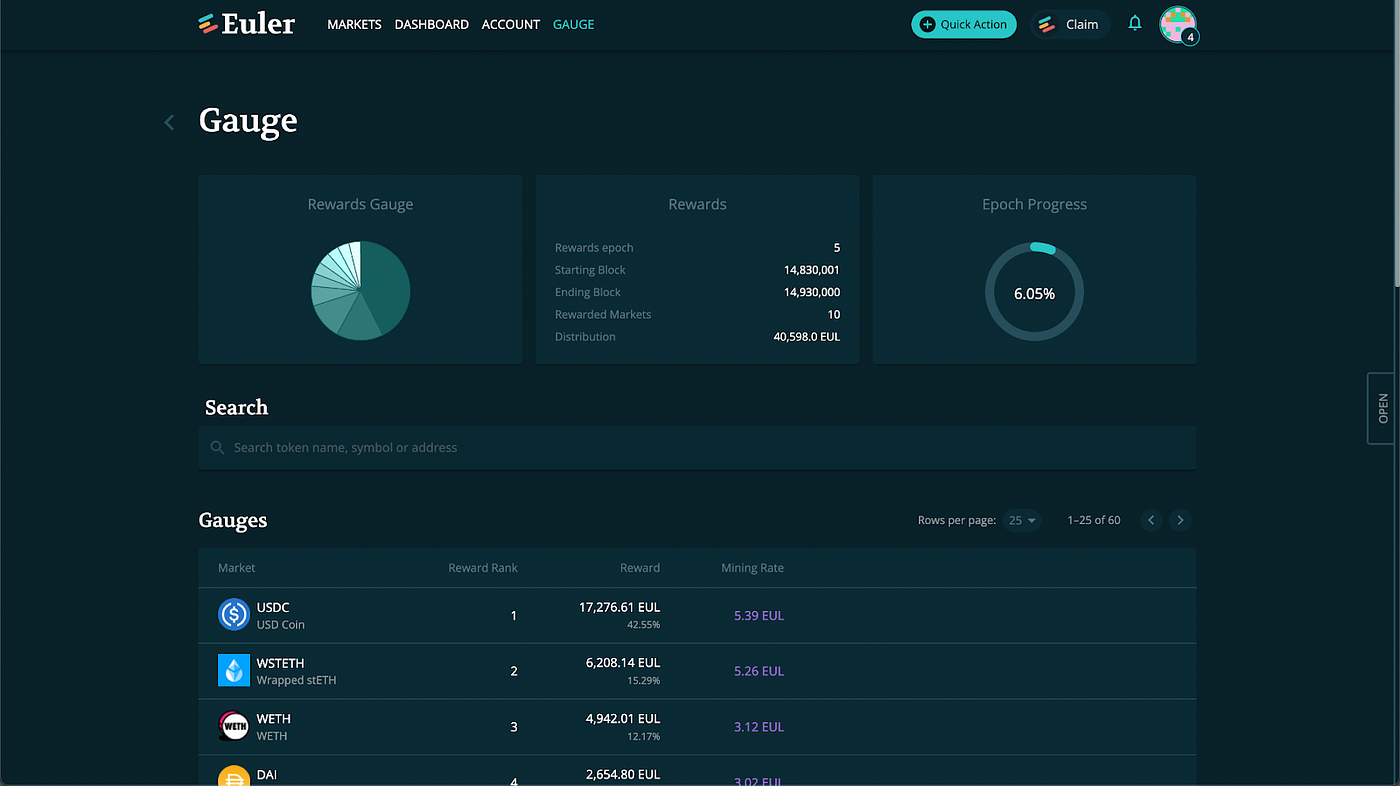Focus the token search field
The width and height of the screenshot is (1400, 786).
(x=697, y=448)
